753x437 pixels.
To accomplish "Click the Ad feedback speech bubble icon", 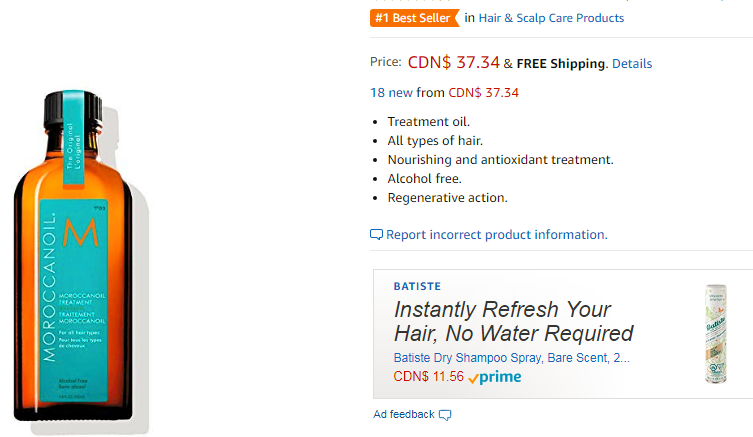I will coord(445,415).
